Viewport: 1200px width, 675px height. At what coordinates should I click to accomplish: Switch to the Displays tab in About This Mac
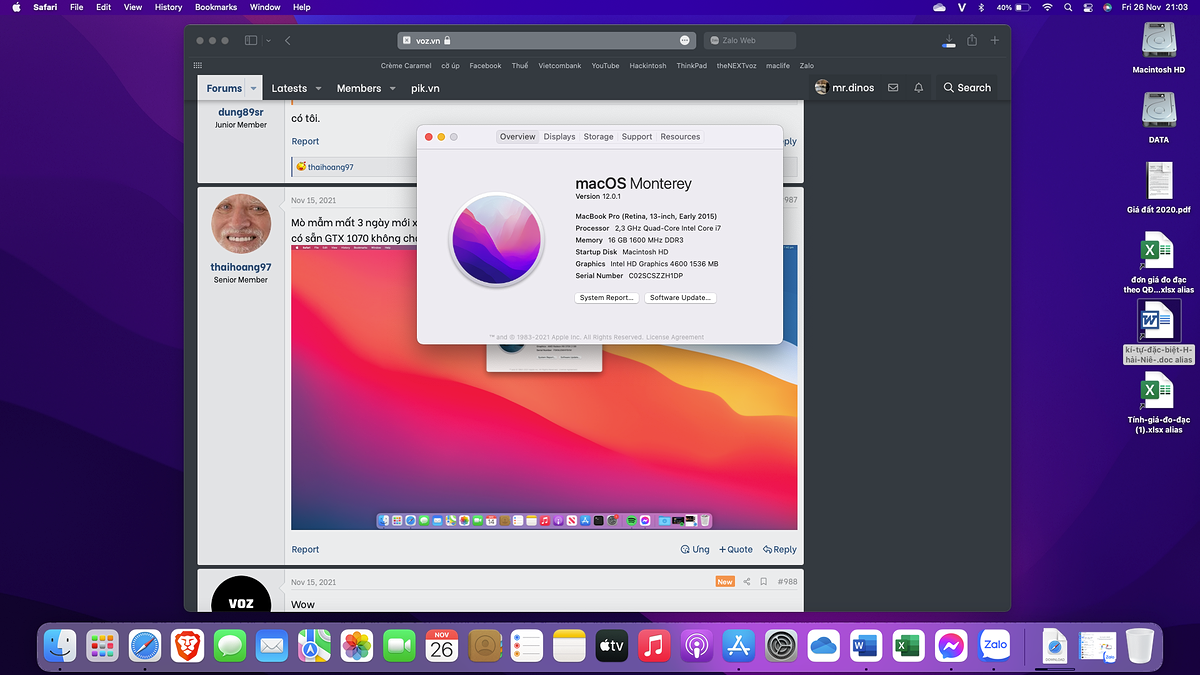tap(559, 137)
